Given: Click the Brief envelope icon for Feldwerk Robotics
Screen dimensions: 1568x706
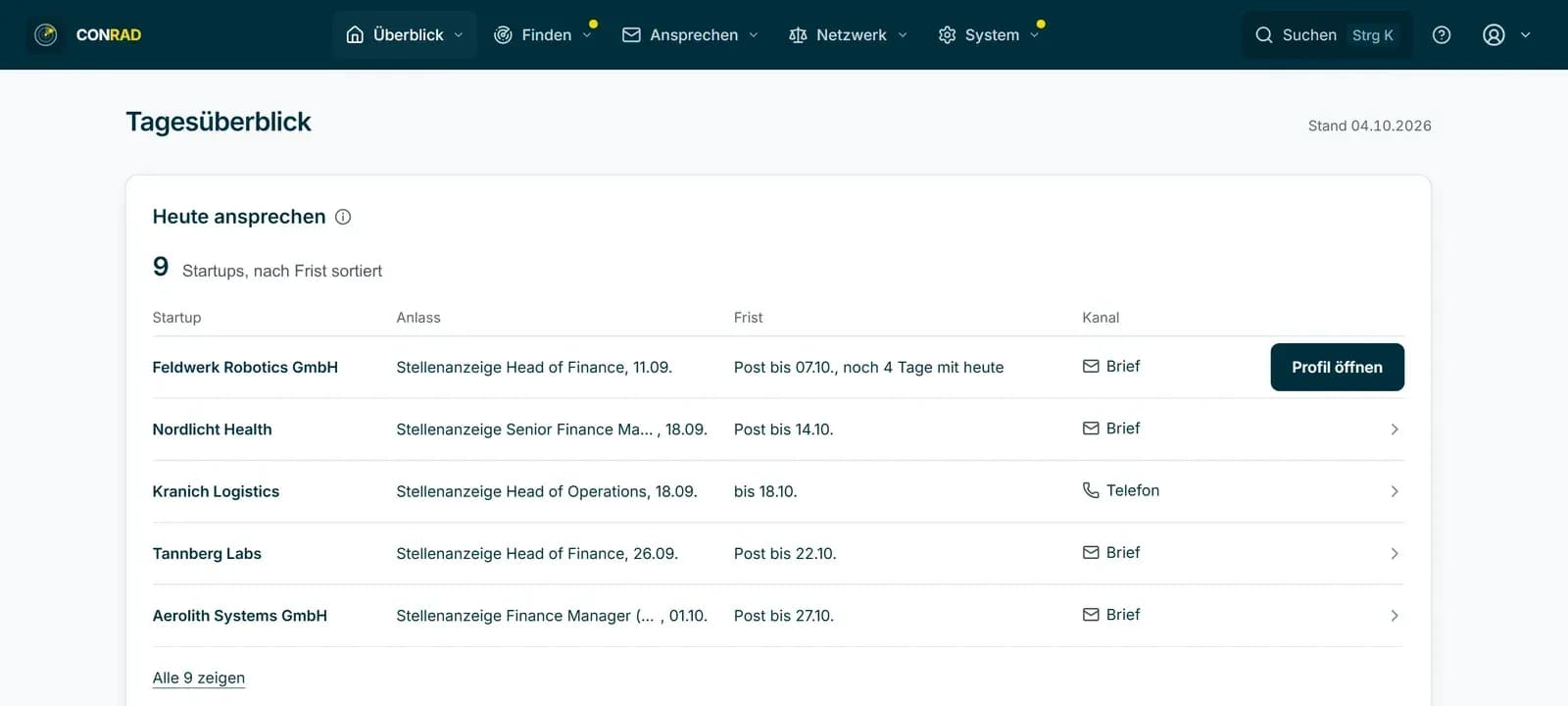Looking at the screenshot, I should [1091, 366].
